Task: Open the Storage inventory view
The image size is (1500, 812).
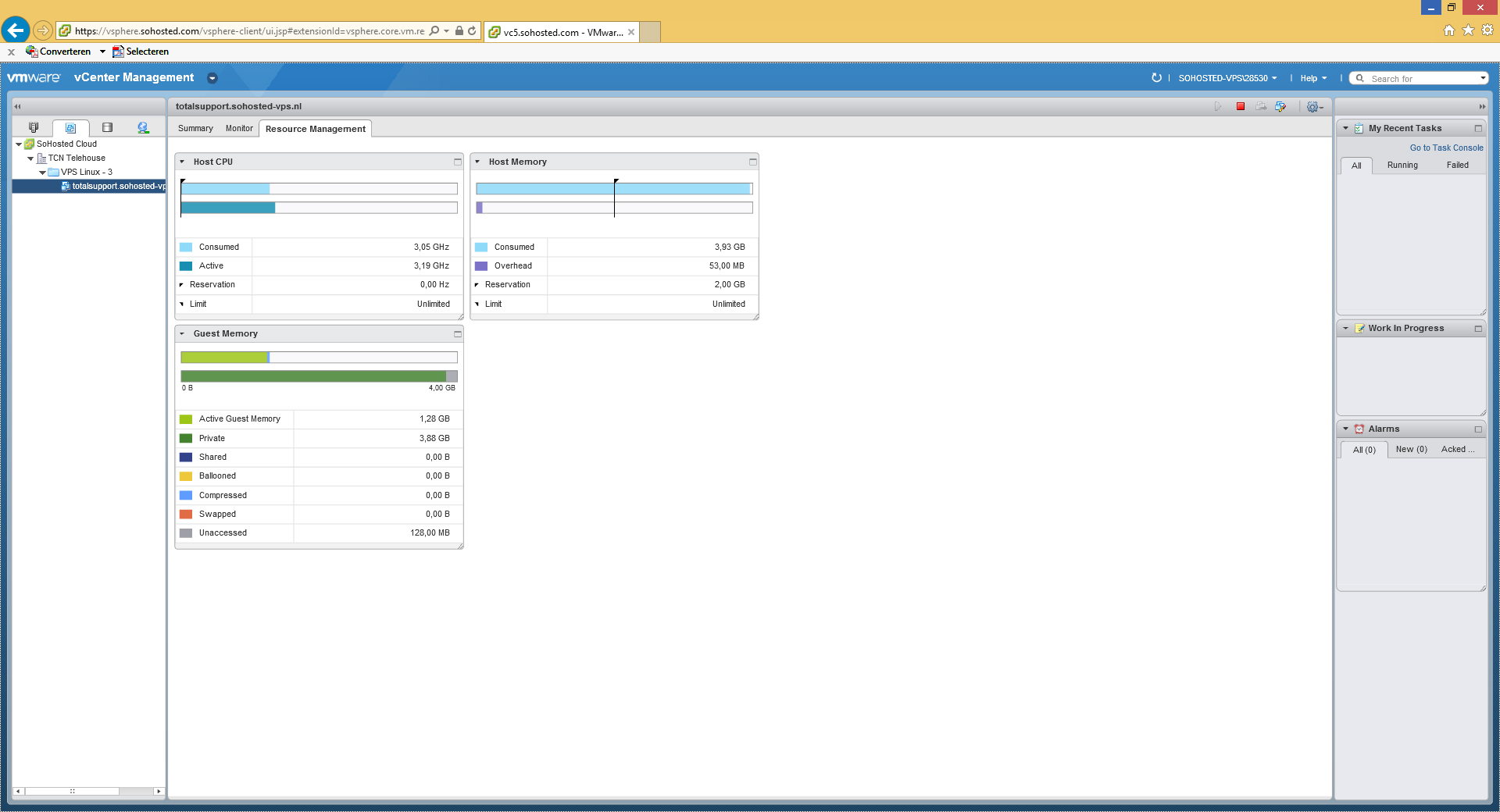Action: tap(107, 127)
